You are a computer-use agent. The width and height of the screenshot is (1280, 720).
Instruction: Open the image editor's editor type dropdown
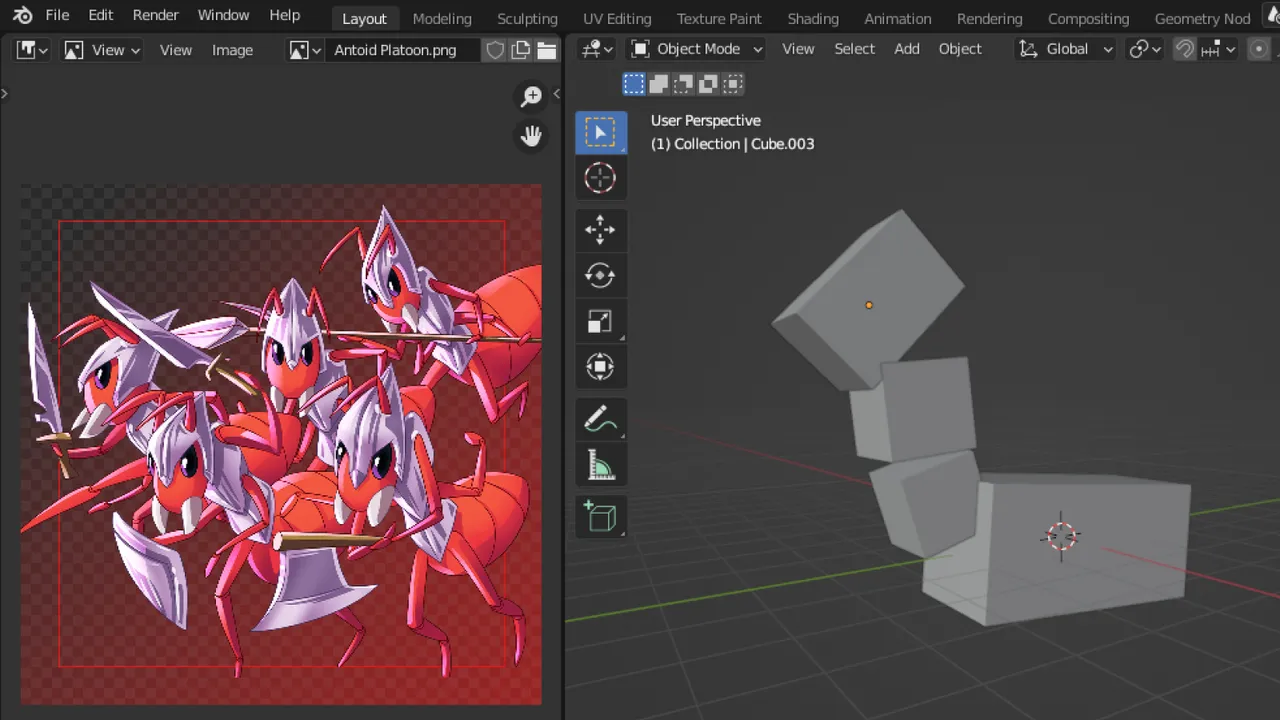coord(32,50)
